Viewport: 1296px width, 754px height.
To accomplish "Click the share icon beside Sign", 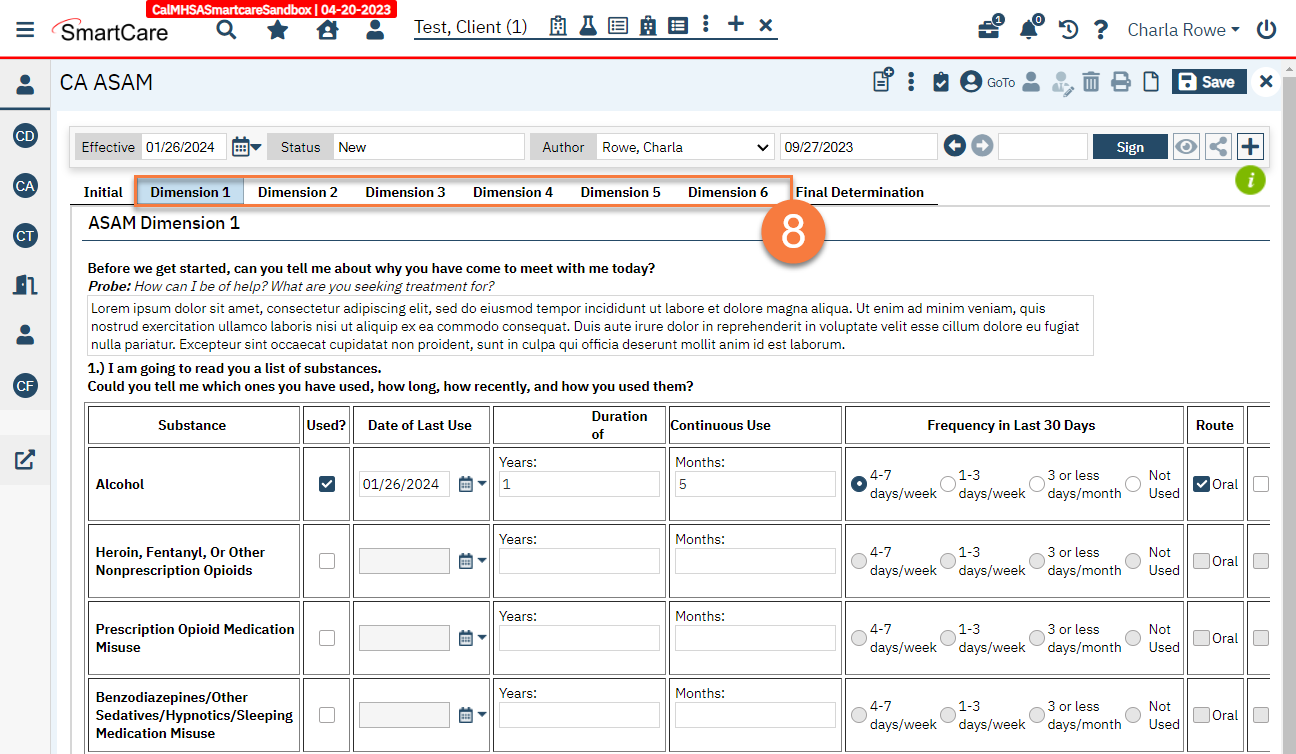I will [1218, 147].
